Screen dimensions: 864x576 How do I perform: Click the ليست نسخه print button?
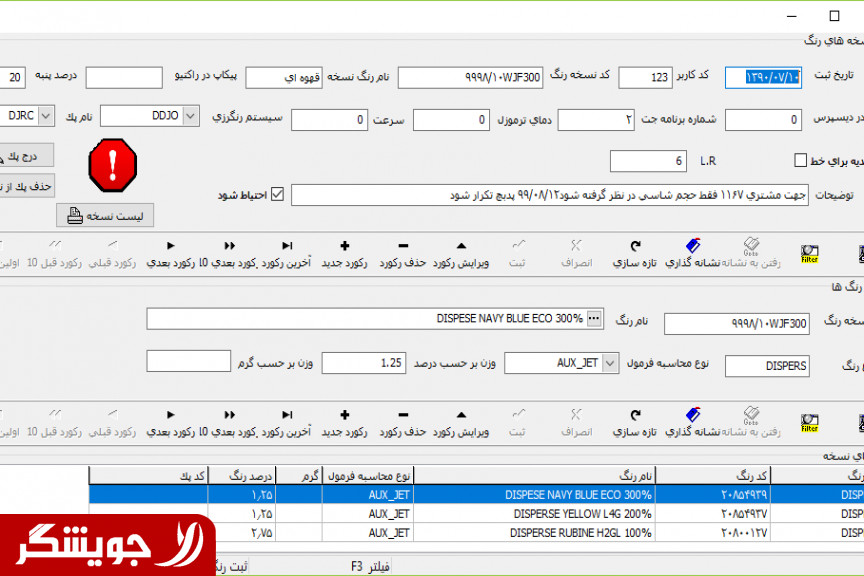[105, 215]
